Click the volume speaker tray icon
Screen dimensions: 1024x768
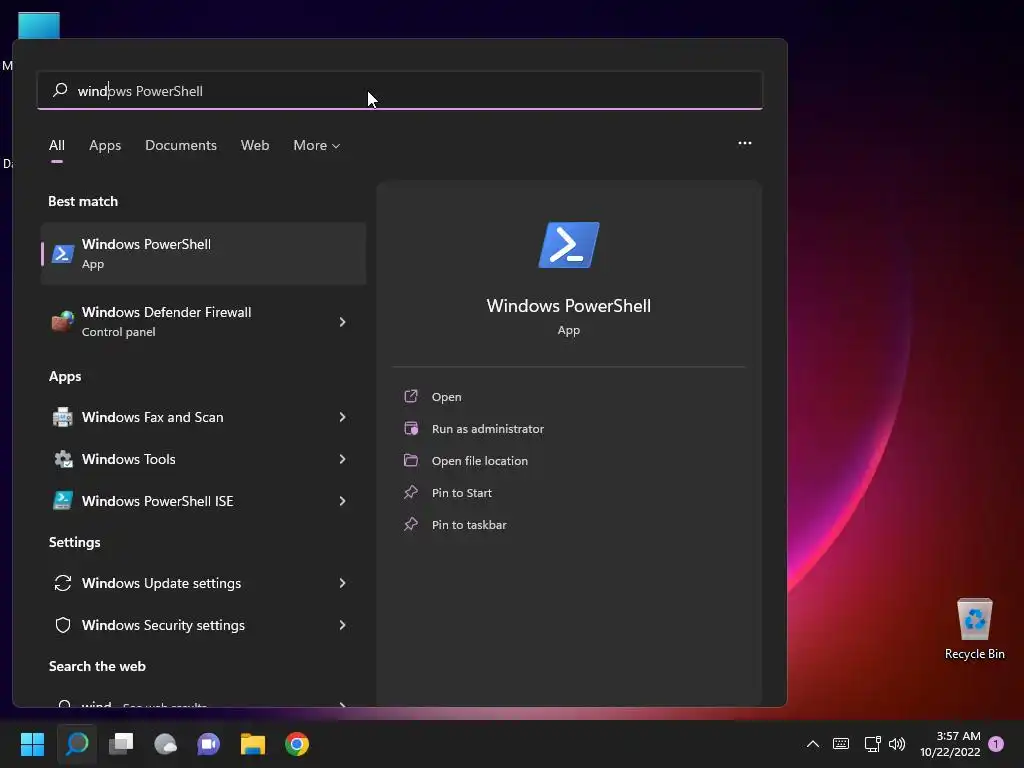pyautogui.click(x=897, y=744)
